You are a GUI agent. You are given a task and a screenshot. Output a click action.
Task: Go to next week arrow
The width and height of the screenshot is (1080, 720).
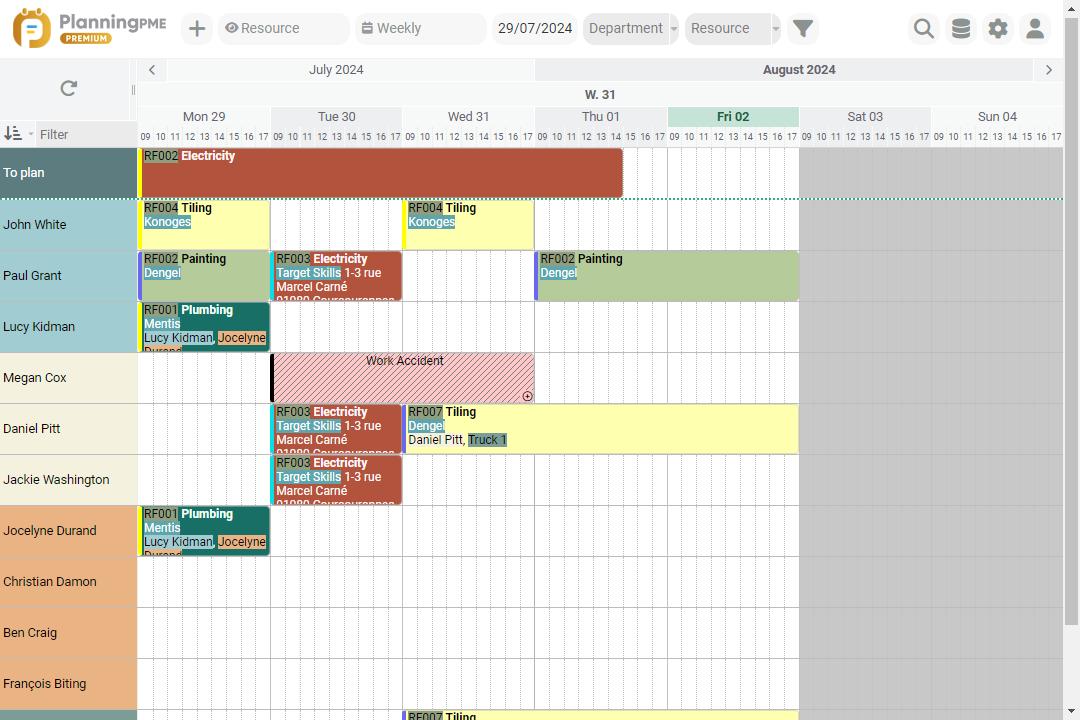pos(1049,70)
